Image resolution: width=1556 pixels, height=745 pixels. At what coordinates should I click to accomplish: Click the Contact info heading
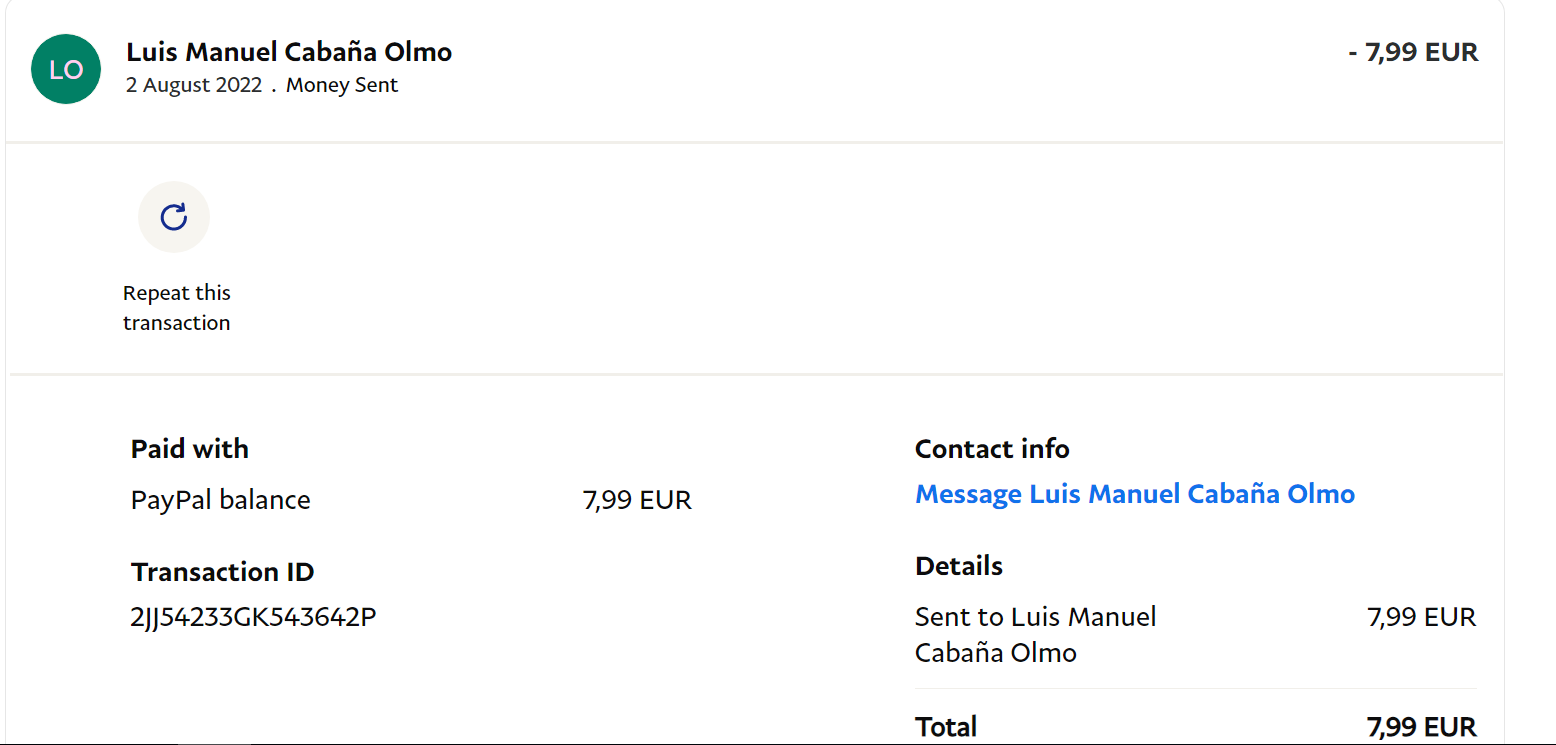tap(992, 449)
